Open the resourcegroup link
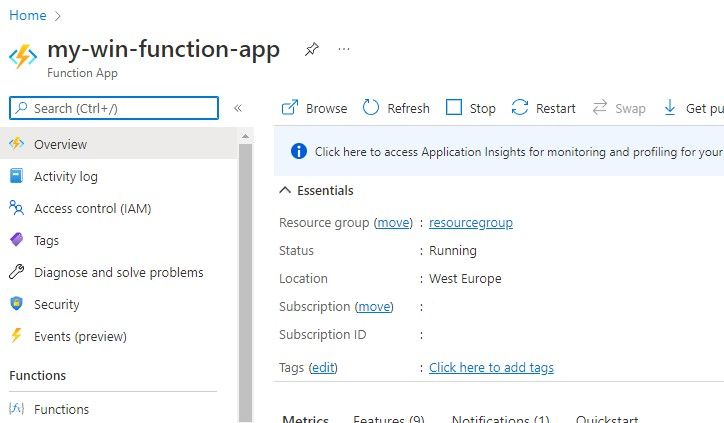 tap(471, 223)
